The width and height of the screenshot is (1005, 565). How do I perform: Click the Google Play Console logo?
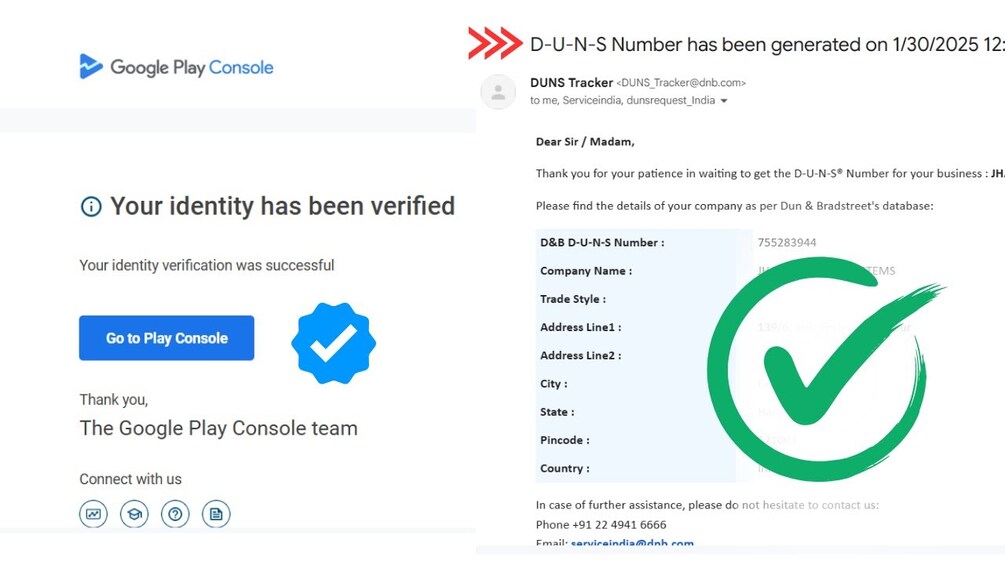coord(176,67)
